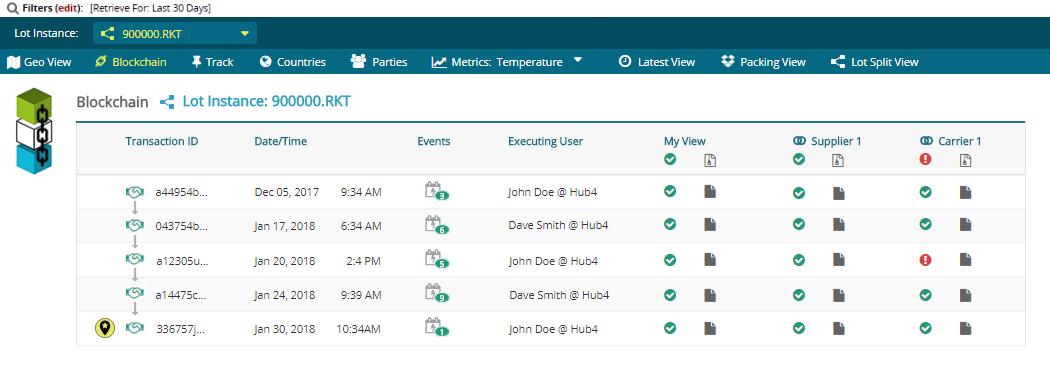Open the Lot Instance 900000.RKT dropdown
1050x378 pixels.
pyautogui.click(x=175, y=34)
